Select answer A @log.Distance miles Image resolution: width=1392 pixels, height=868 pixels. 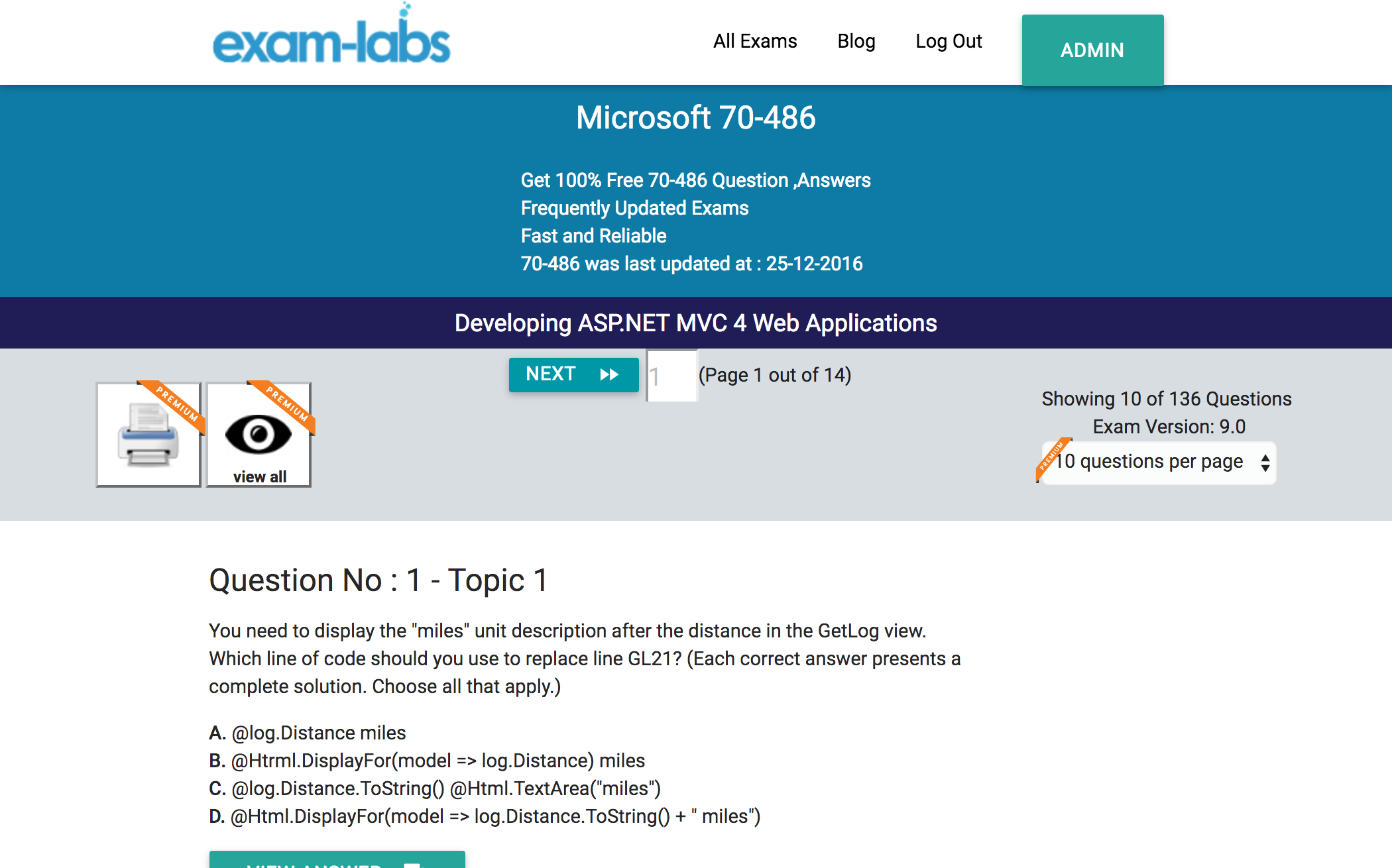click(308, 733)
